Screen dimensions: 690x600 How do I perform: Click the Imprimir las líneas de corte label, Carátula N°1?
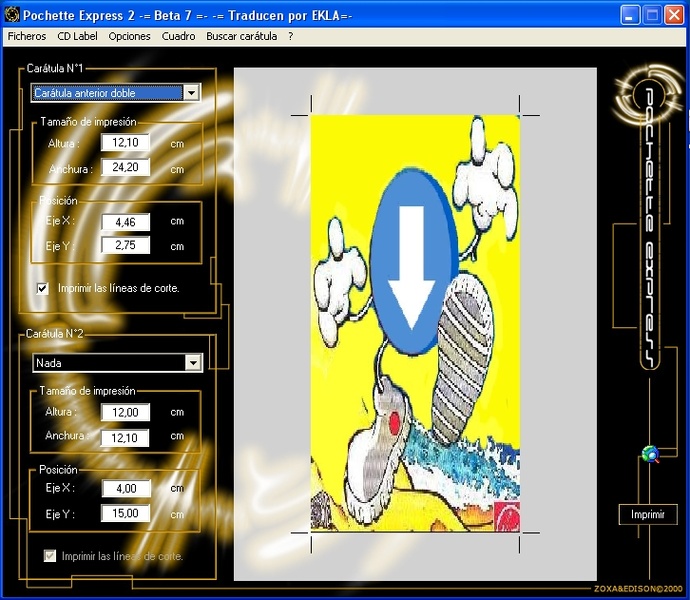pos(119,288)
